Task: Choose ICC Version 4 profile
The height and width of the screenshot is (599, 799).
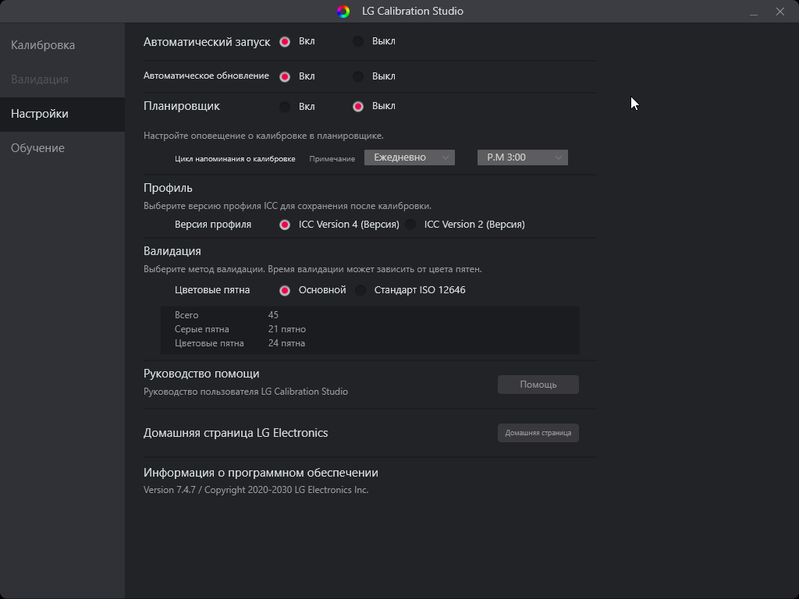Action: 285,225
